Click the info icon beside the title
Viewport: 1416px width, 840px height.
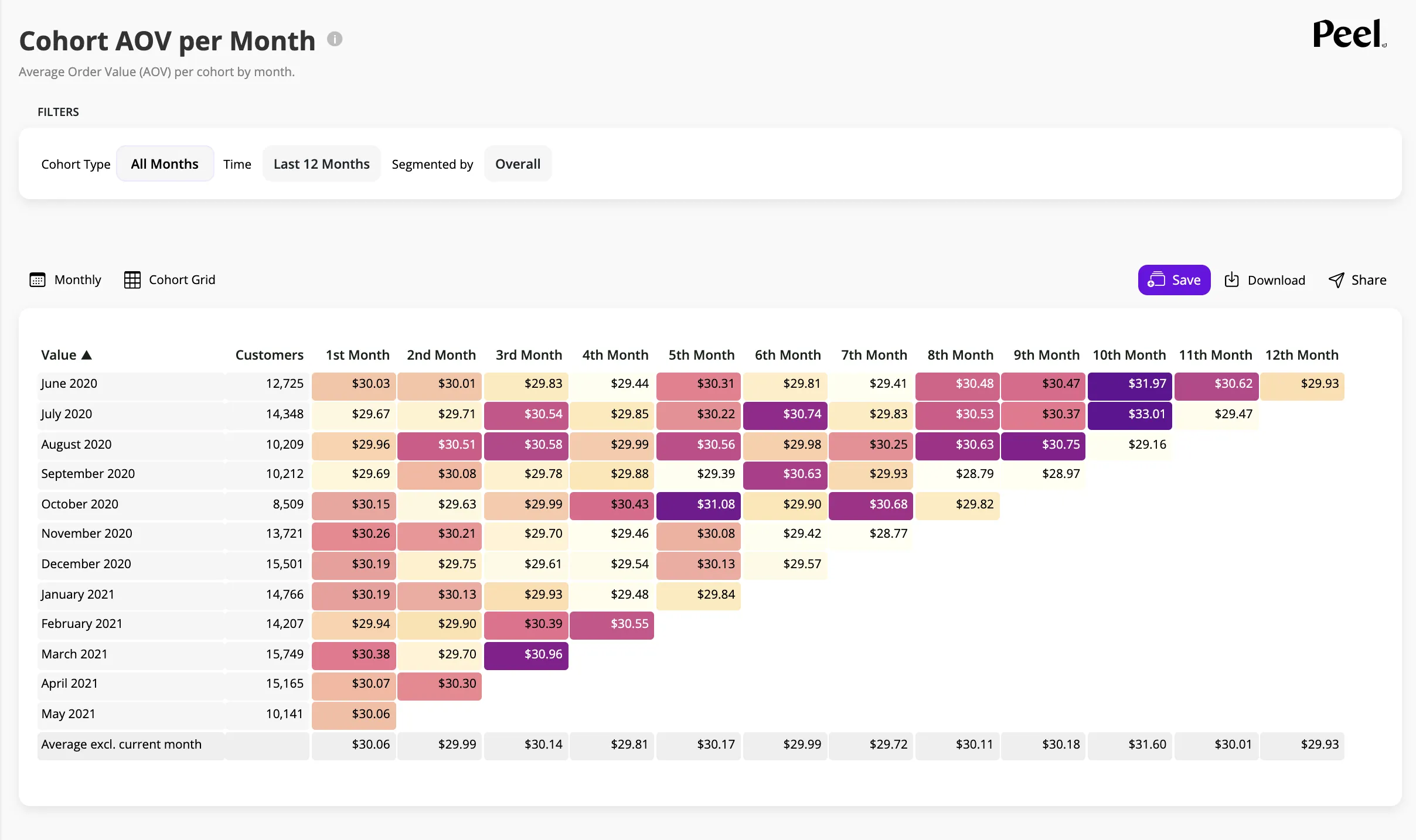tap(335, 39)
